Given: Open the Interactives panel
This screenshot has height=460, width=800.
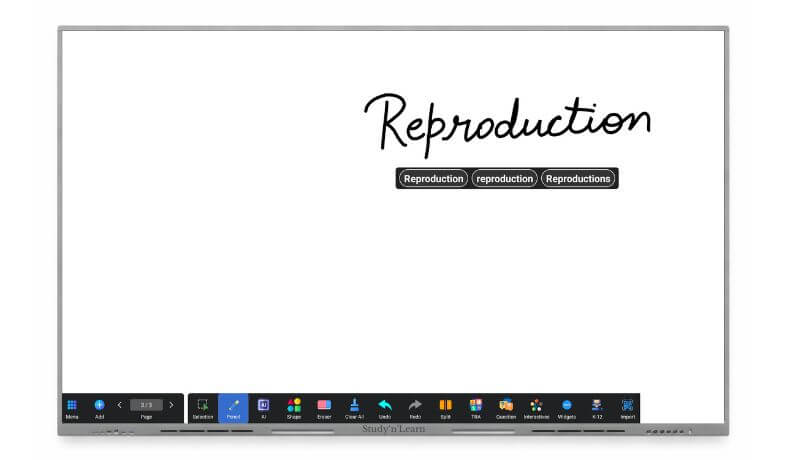Looking at the screenshot, I should pos(536,405).
